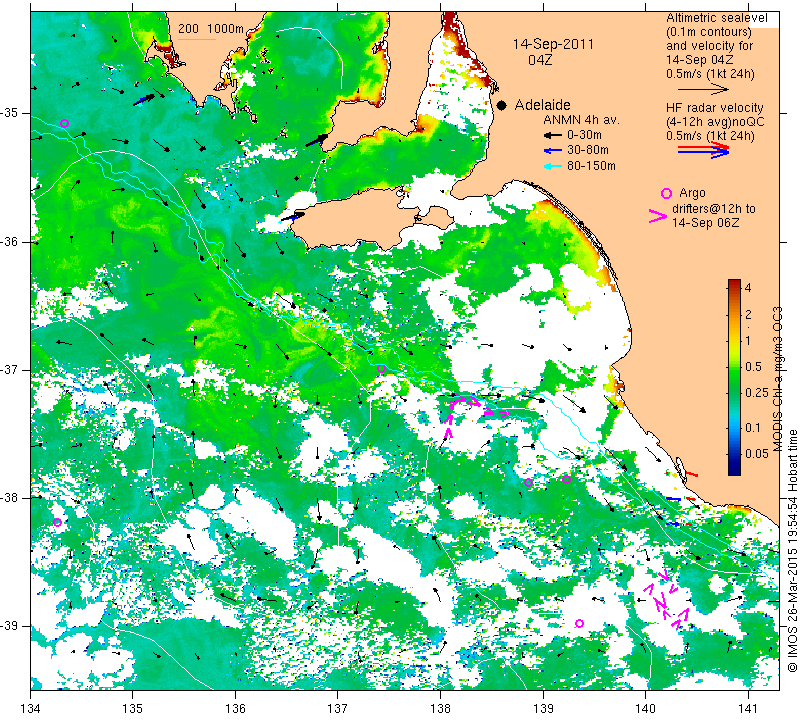The height and width of the screenshot is (720, 800).
Task: Click the '30-80m' legend label
Action: (588, 151)
